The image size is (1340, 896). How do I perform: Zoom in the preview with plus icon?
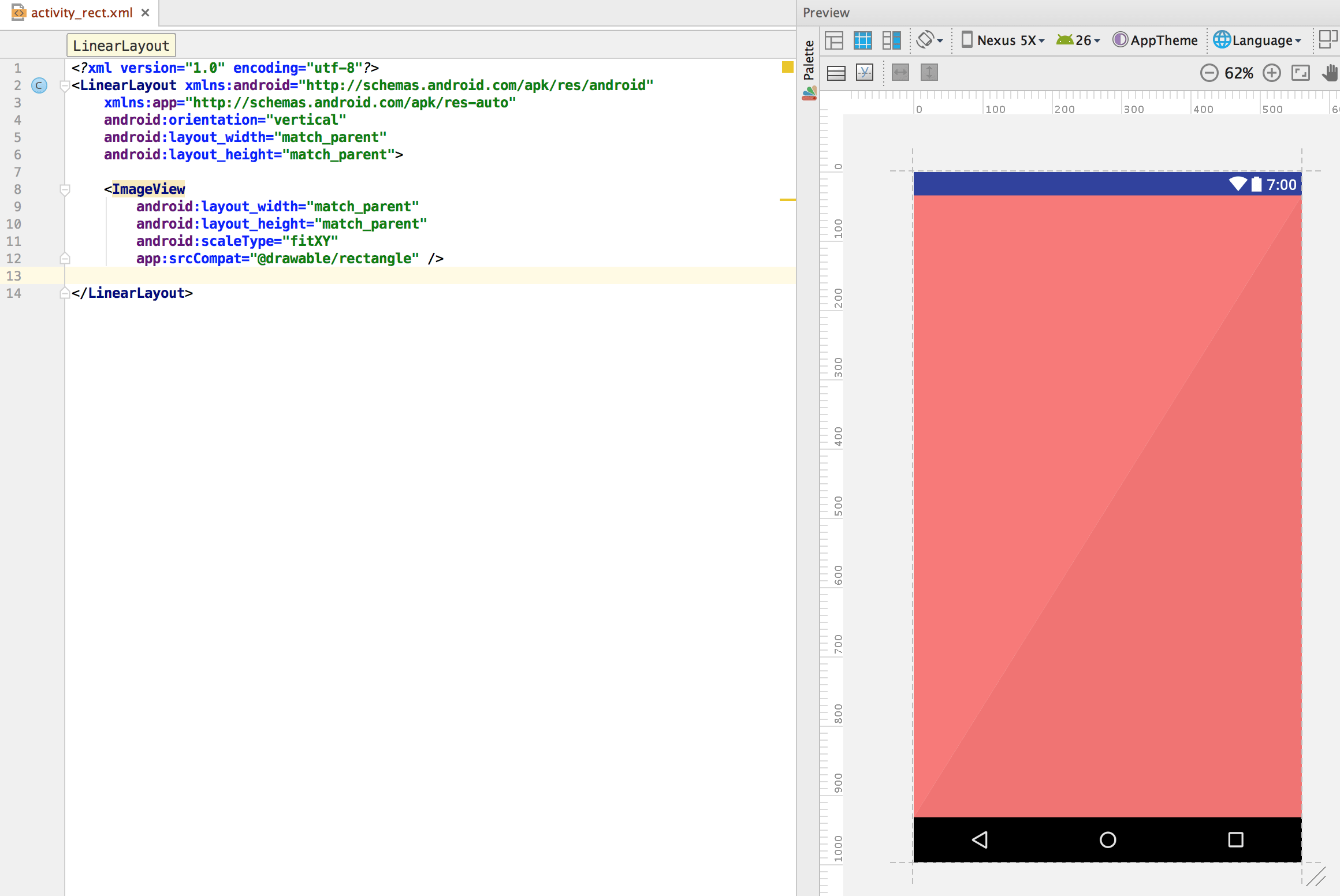point(1272,73)
